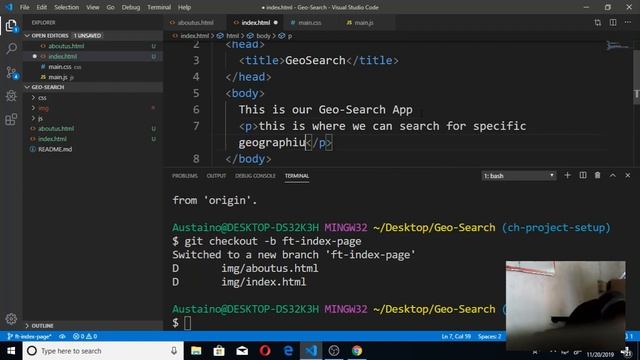This screenshot has height=360, width=640.
Task: Maximize the terminal panel size
Action: click(x=613, y=175)
